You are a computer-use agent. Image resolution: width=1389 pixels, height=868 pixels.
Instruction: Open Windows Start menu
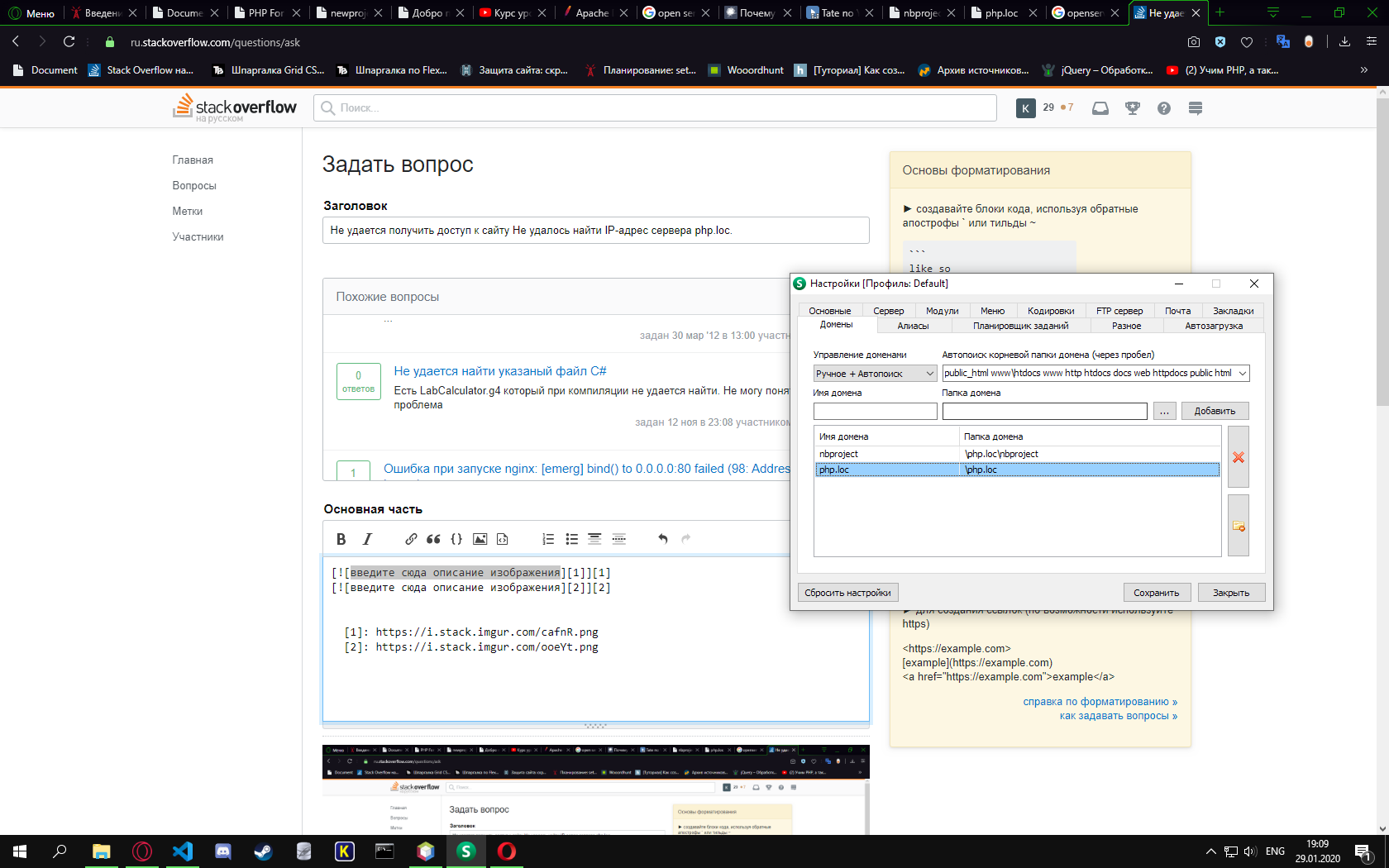tap(20, 851)
